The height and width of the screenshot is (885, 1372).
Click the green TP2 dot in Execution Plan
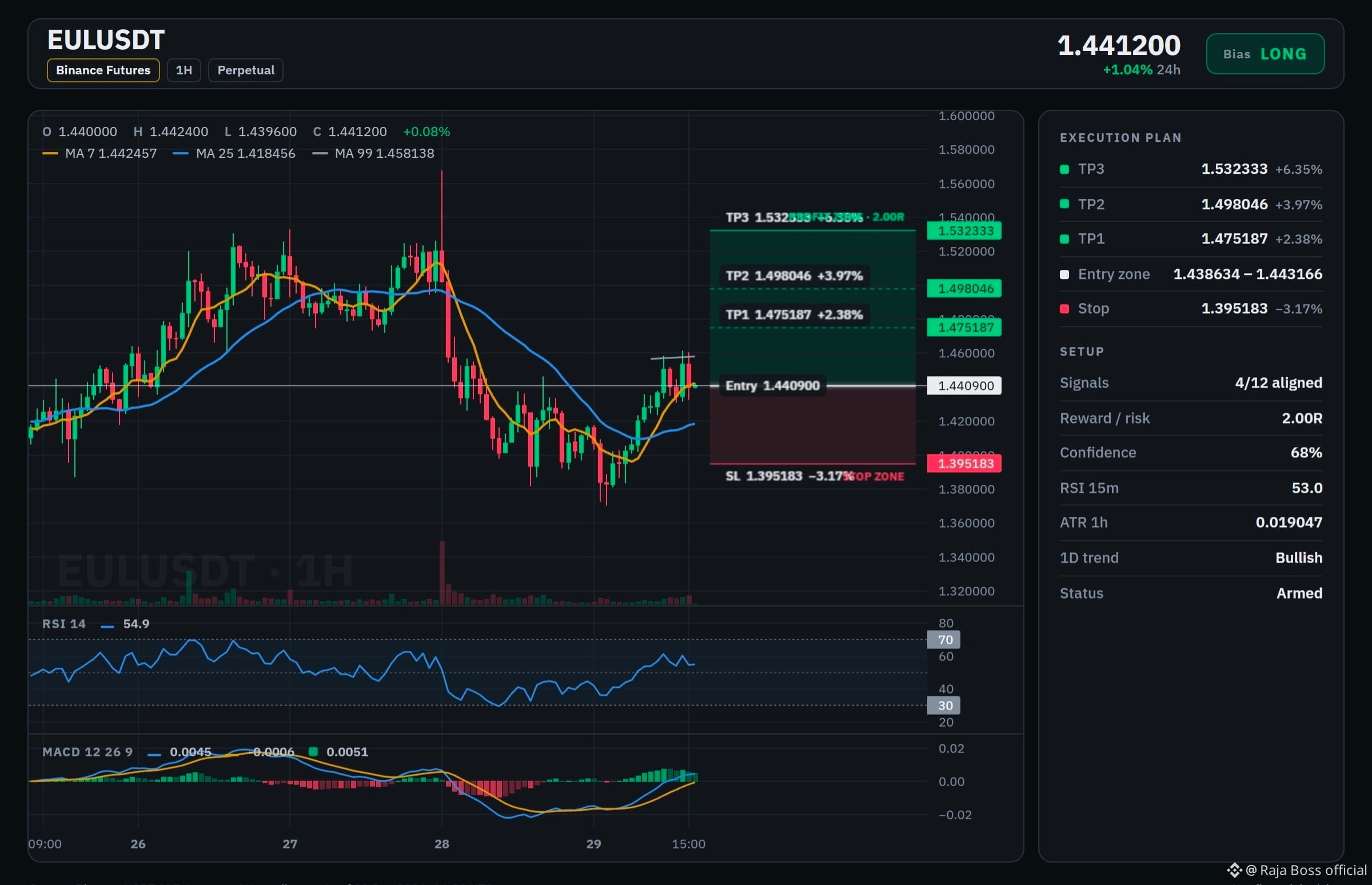[x=1064, y=204]
